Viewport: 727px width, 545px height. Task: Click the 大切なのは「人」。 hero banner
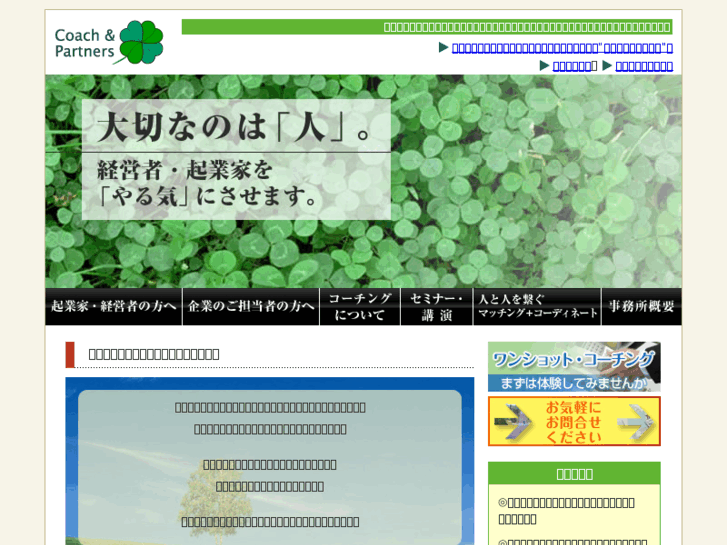click(364, 181)
